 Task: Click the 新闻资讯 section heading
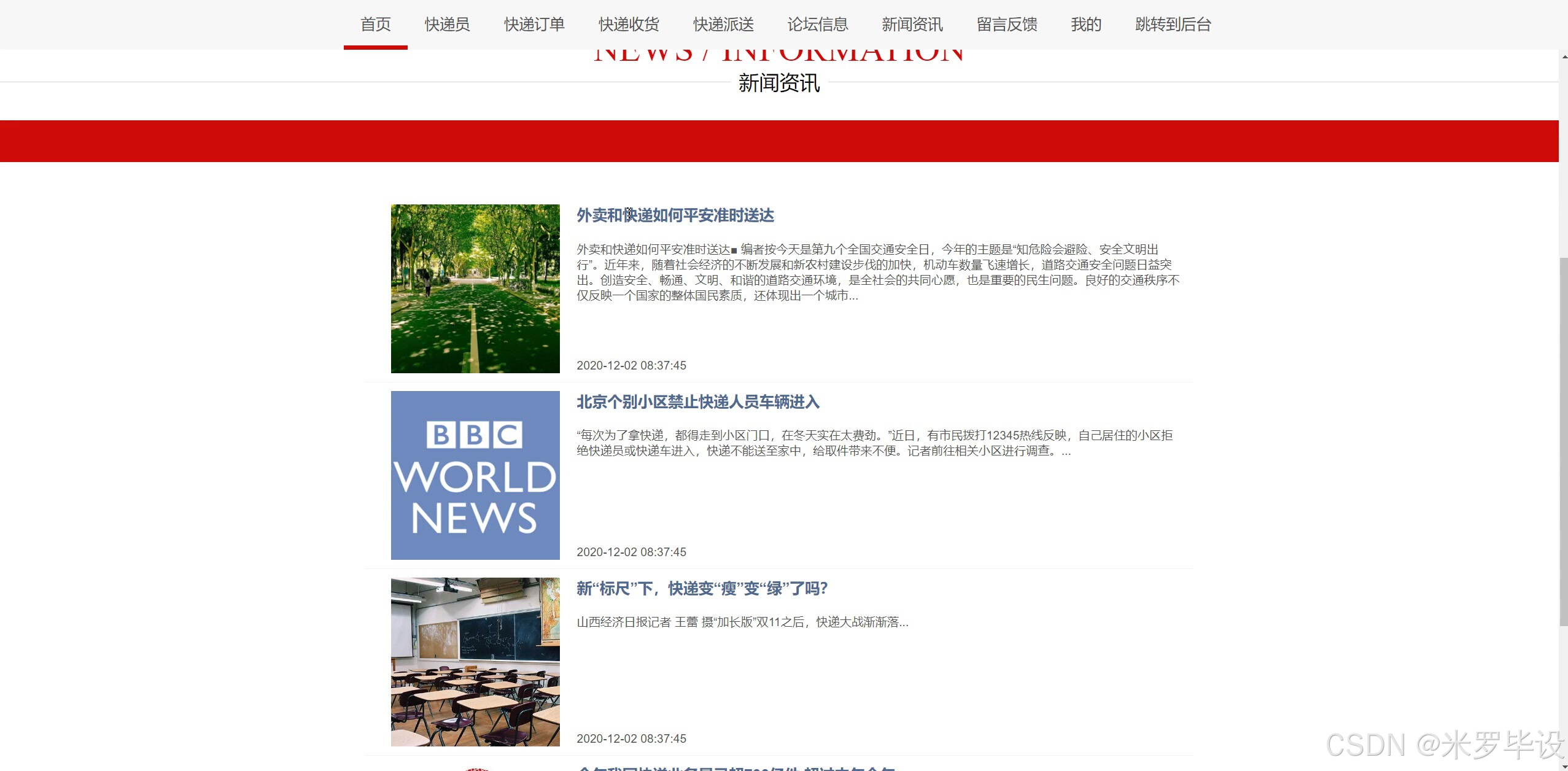(778, 83)
